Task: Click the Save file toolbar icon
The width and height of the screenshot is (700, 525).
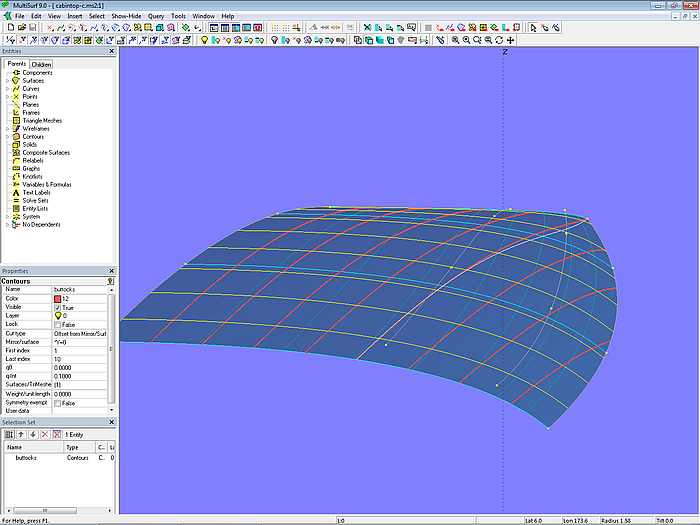Action: pos(32,28)
